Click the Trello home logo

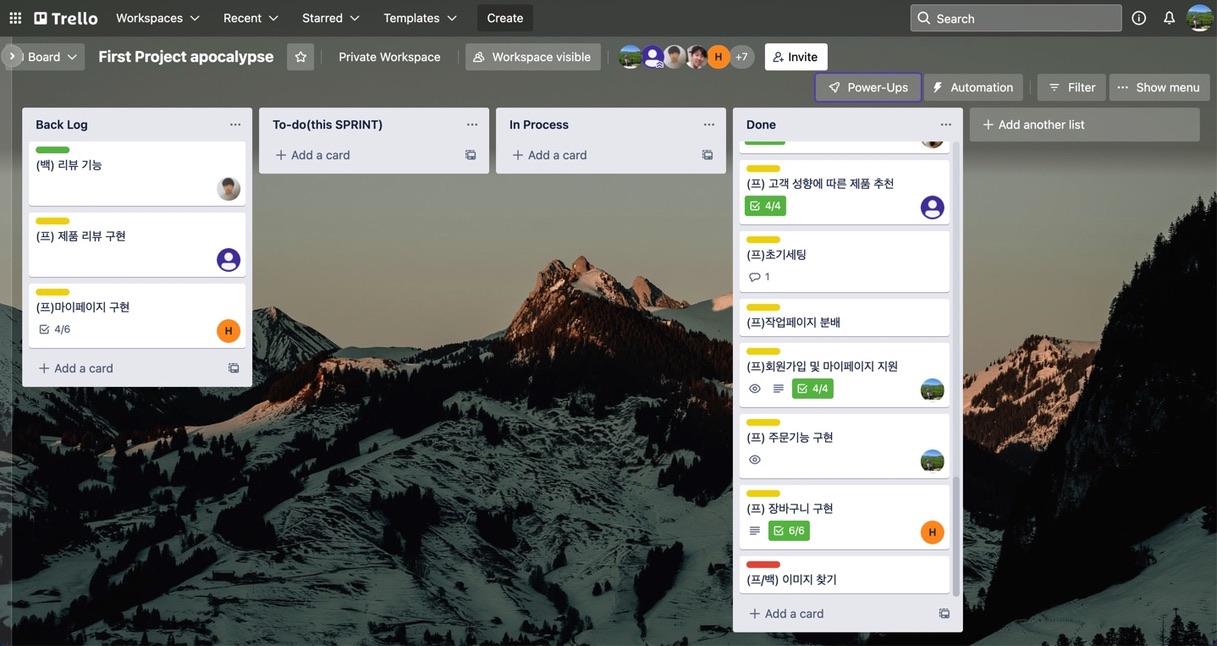click(x=66, y=18)
